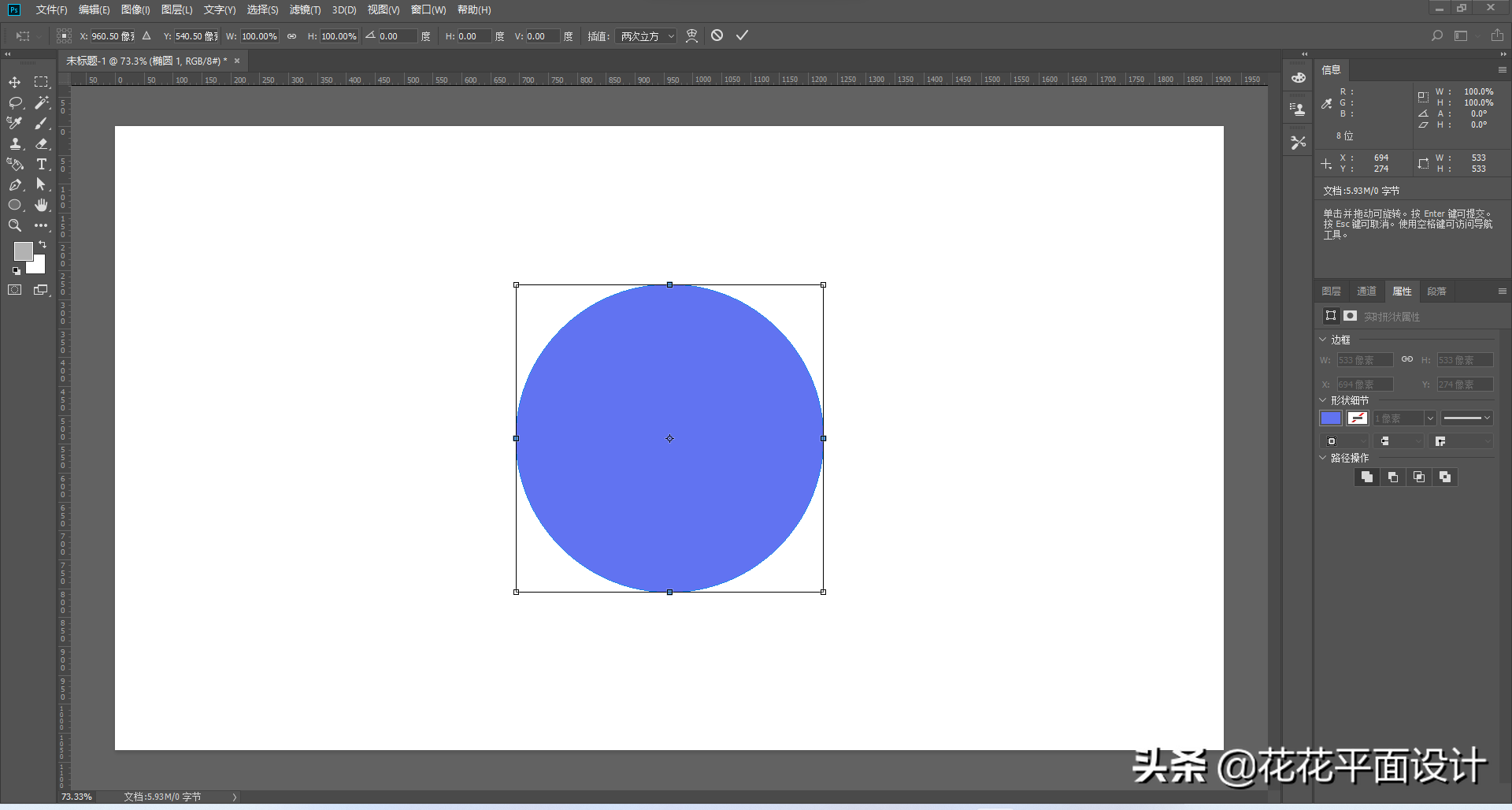Open the 图像(I) menu
This screenshot has height=810, width=1512.
pos(135,9)
